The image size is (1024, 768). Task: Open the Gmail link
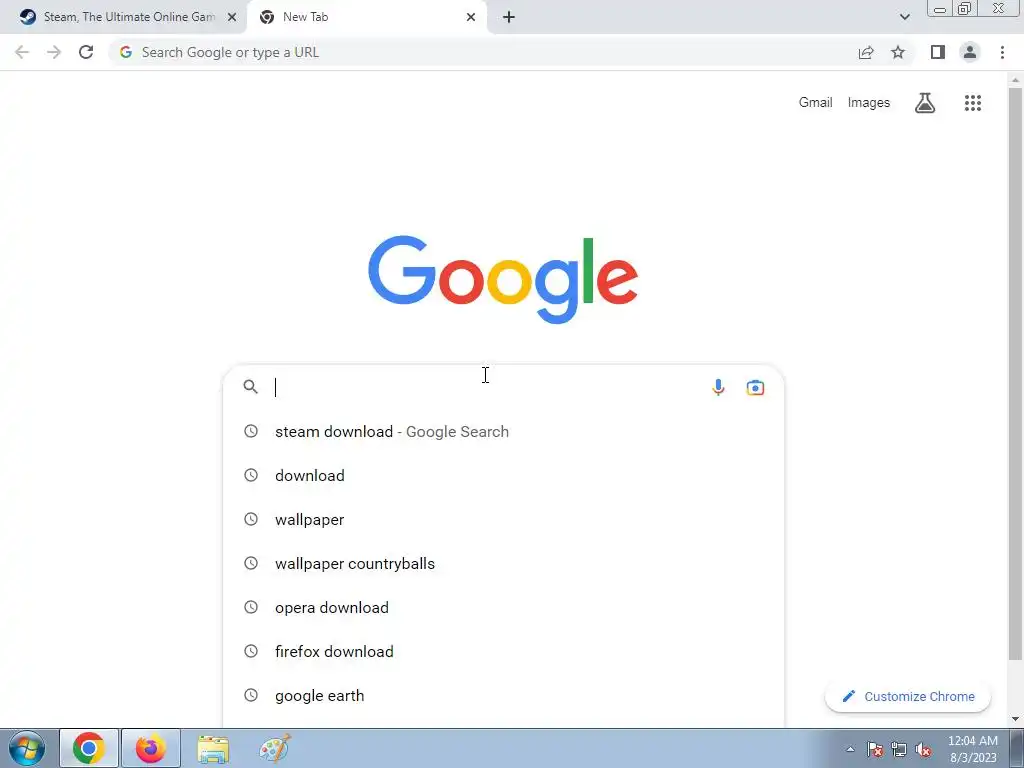(815, 103)
